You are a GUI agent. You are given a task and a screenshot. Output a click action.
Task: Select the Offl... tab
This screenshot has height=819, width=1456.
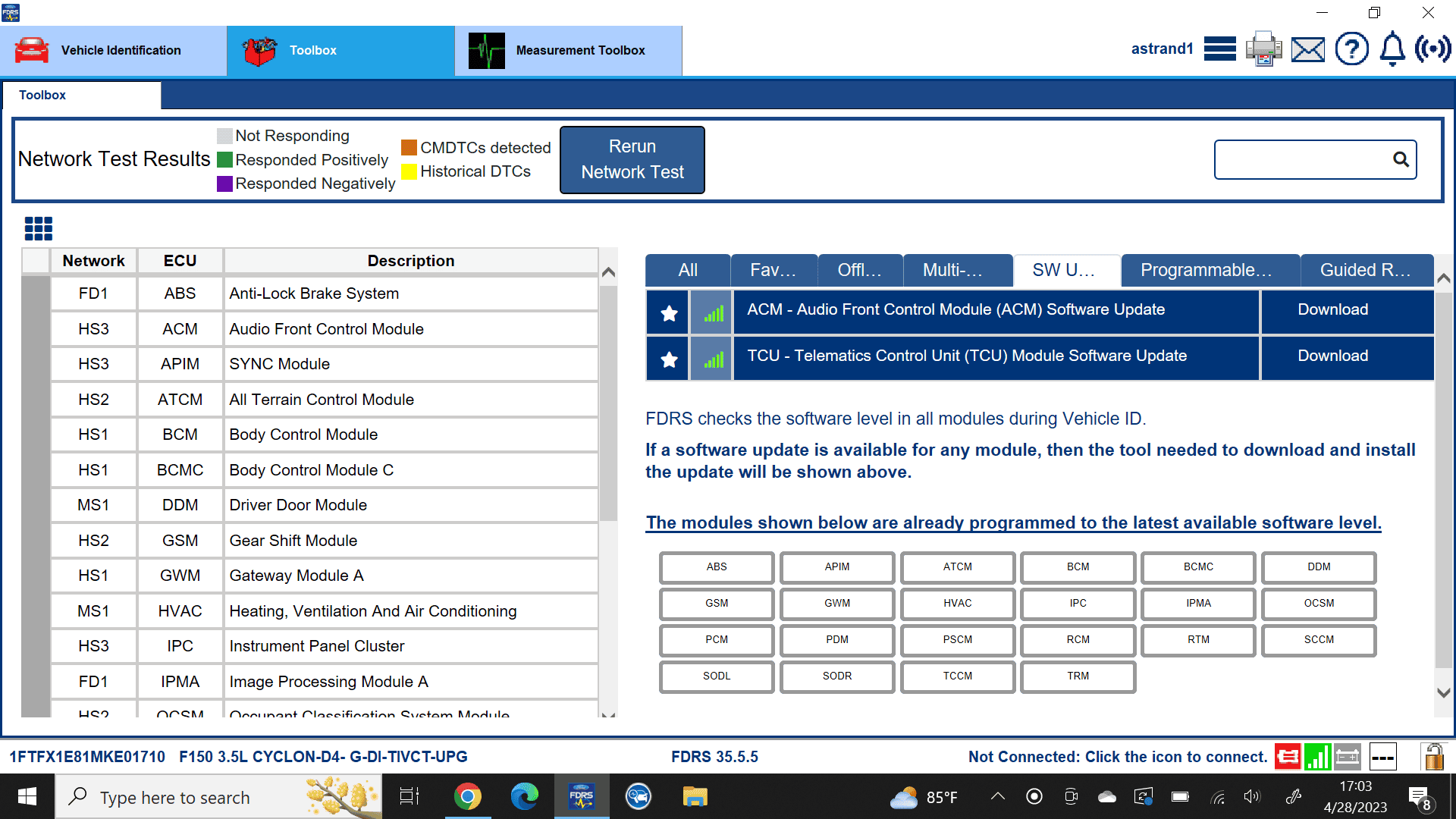[x=860, y=270]
